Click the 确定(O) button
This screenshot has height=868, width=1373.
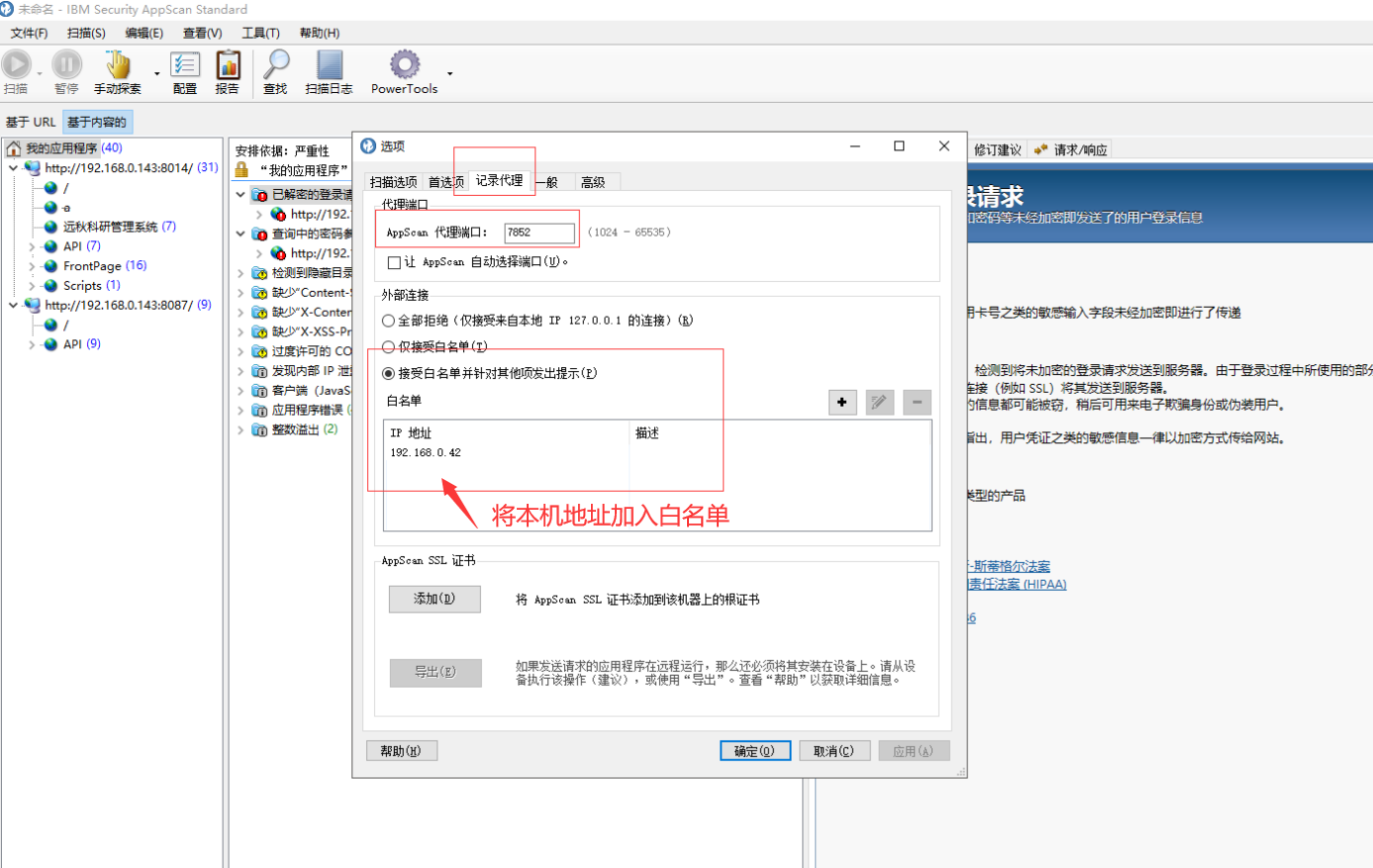[755, 751]
